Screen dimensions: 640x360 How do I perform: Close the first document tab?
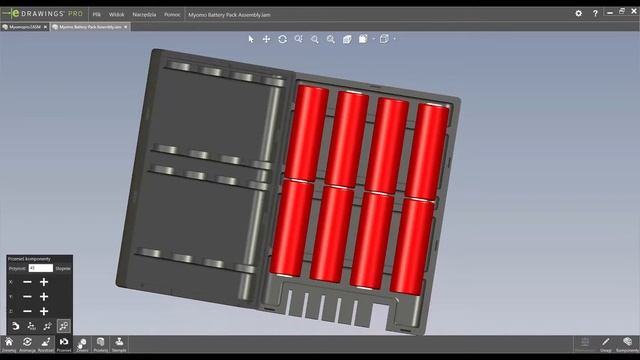45,27
